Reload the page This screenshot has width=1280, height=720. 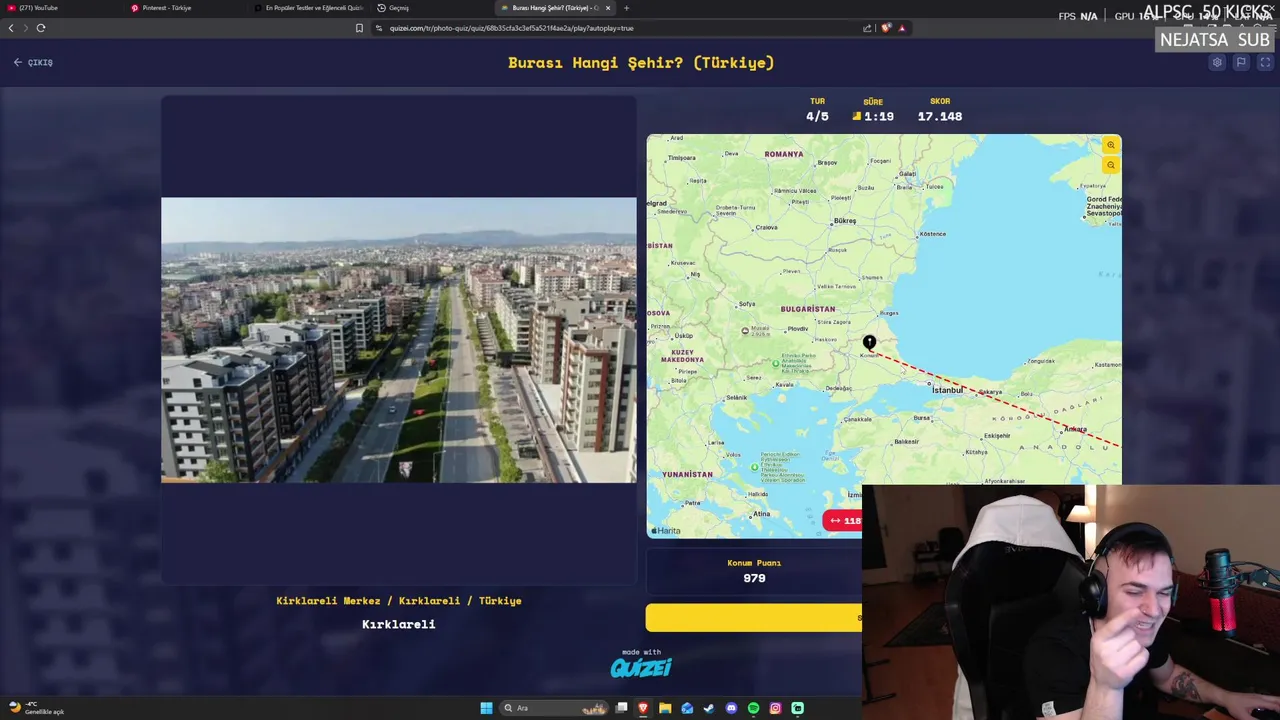41,28
